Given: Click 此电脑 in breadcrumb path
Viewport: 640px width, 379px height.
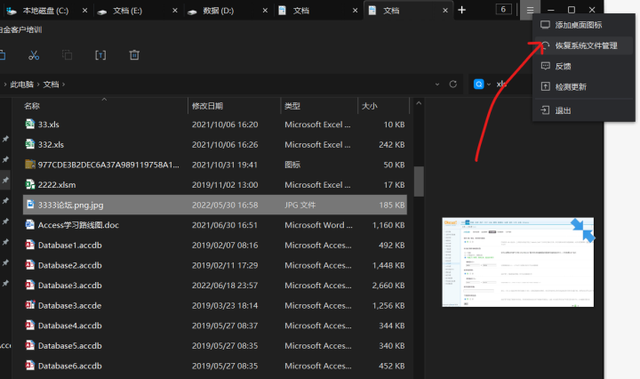Looking at the screenshot, I should click(x=22, y=84).
